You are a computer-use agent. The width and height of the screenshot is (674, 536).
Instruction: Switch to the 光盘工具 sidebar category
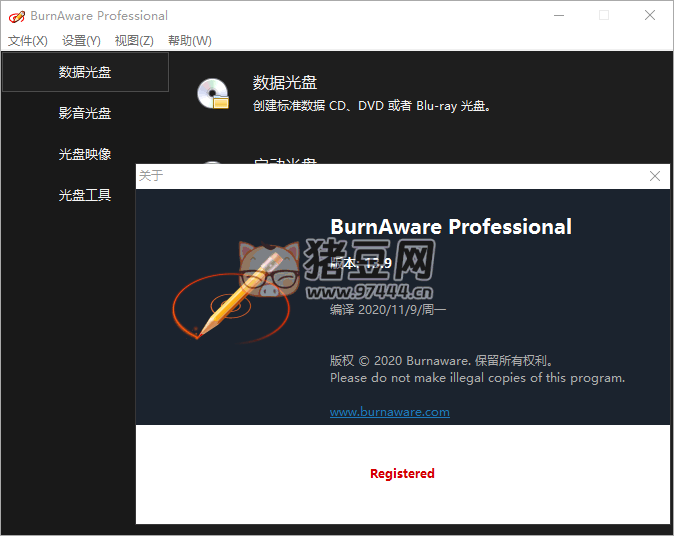[85, 195]
